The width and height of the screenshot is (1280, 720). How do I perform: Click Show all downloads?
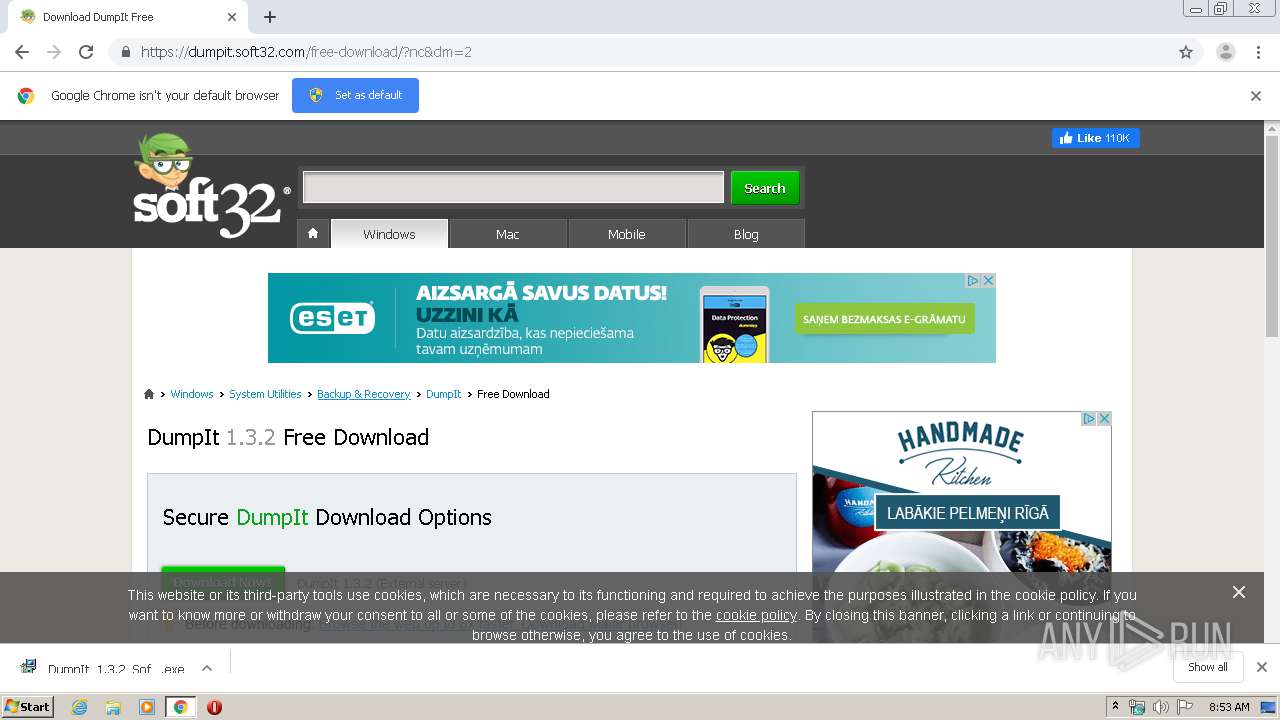(x=1208, y=667)
